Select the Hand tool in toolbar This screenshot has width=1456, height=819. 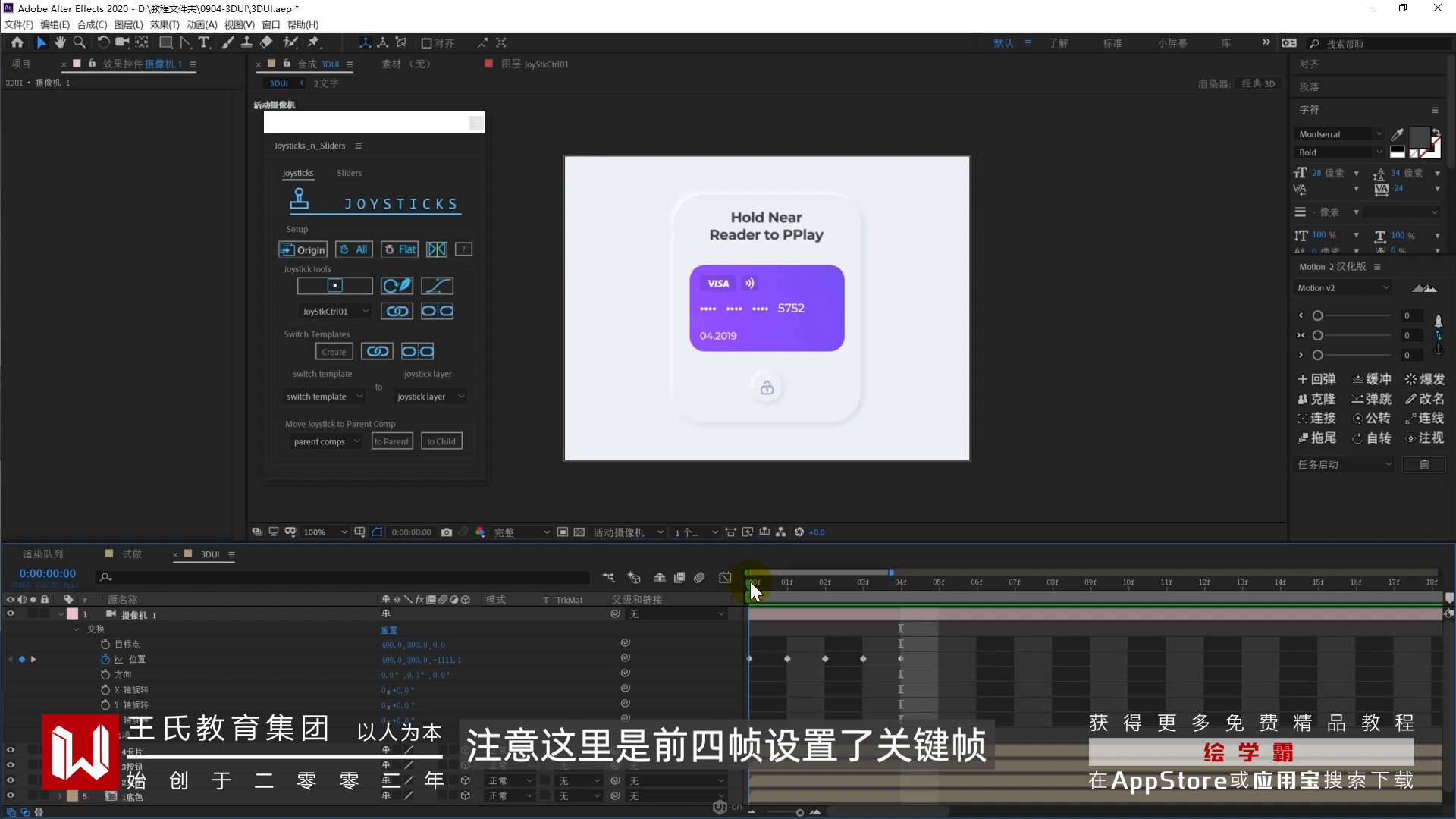(x=60, y=42)
